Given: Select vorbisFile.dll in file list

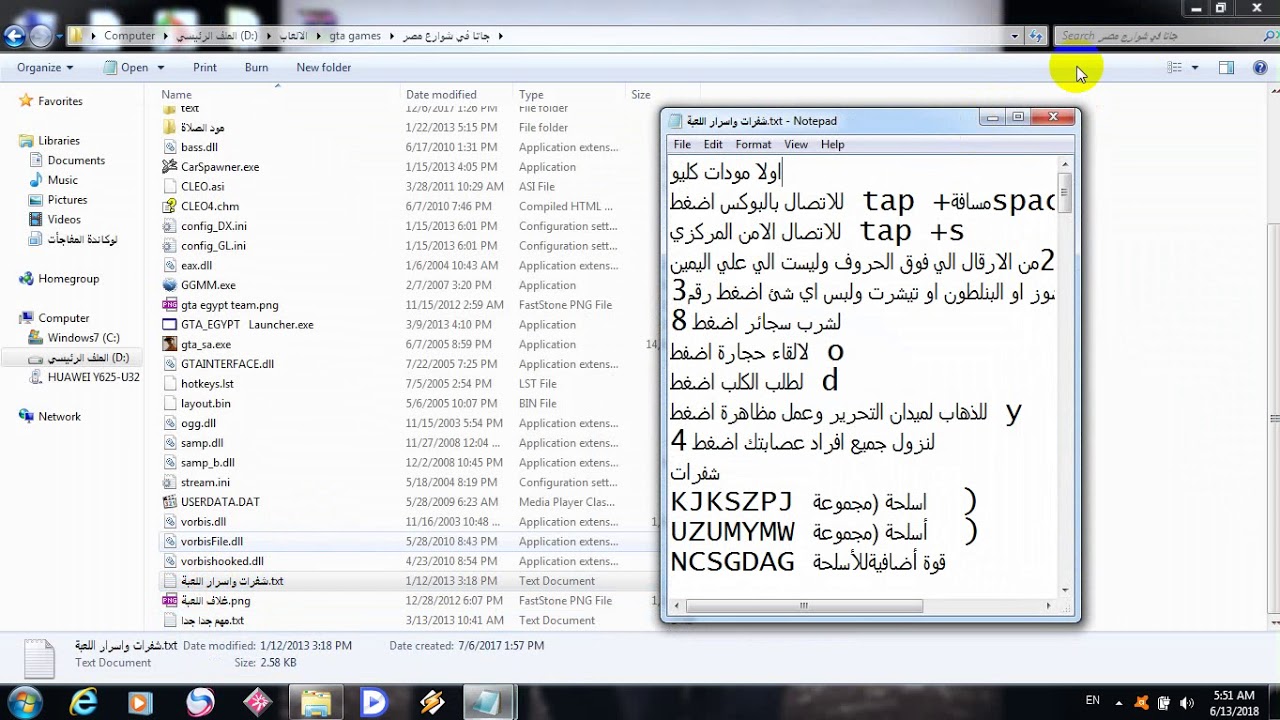Looking at the screenshot, I should tap(211, 541).
